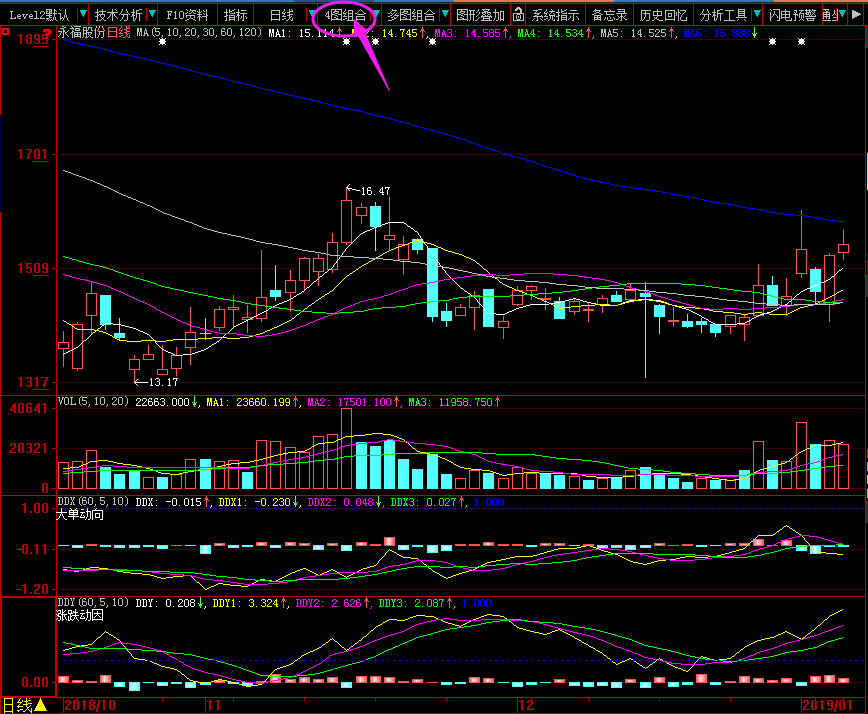Open 系统指示 from the toolbar
Screen dimensions: 868x714
coord(555,15)
